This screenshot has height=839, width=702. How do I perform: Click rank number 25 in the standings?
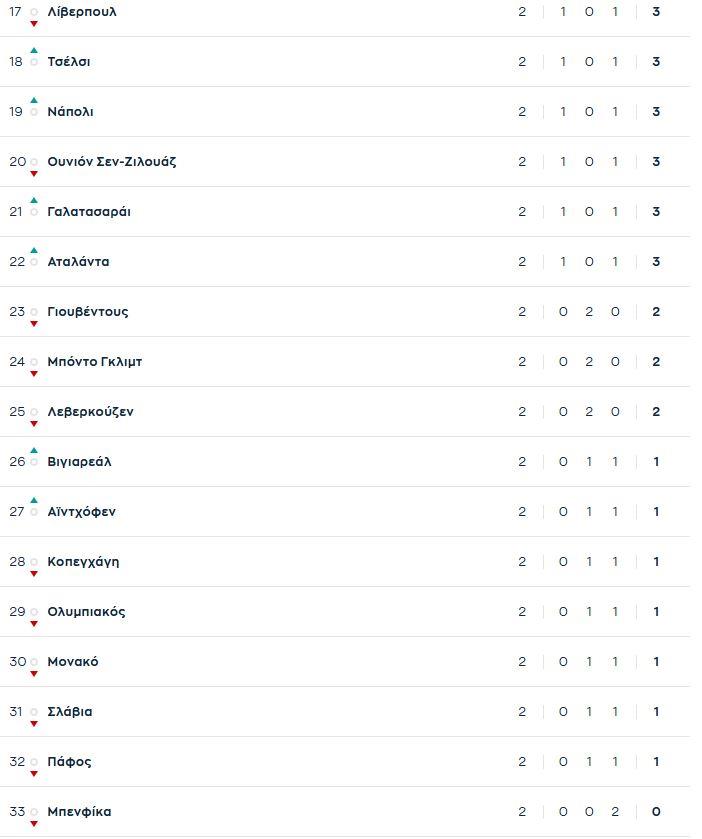coord(17,412)
